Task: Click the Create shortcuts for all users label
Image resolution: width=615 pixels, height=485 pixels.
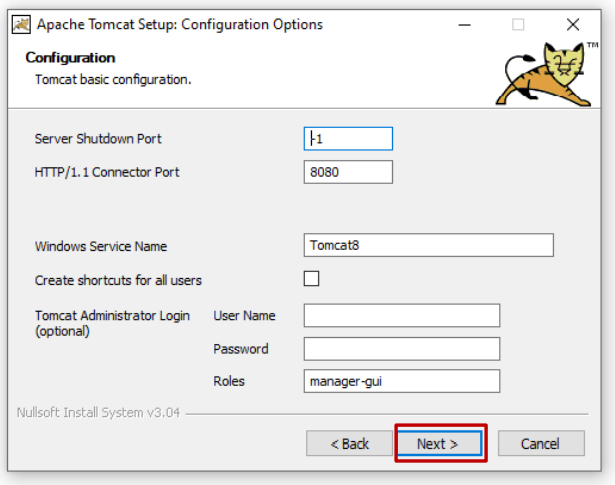Action: [118, 280]
